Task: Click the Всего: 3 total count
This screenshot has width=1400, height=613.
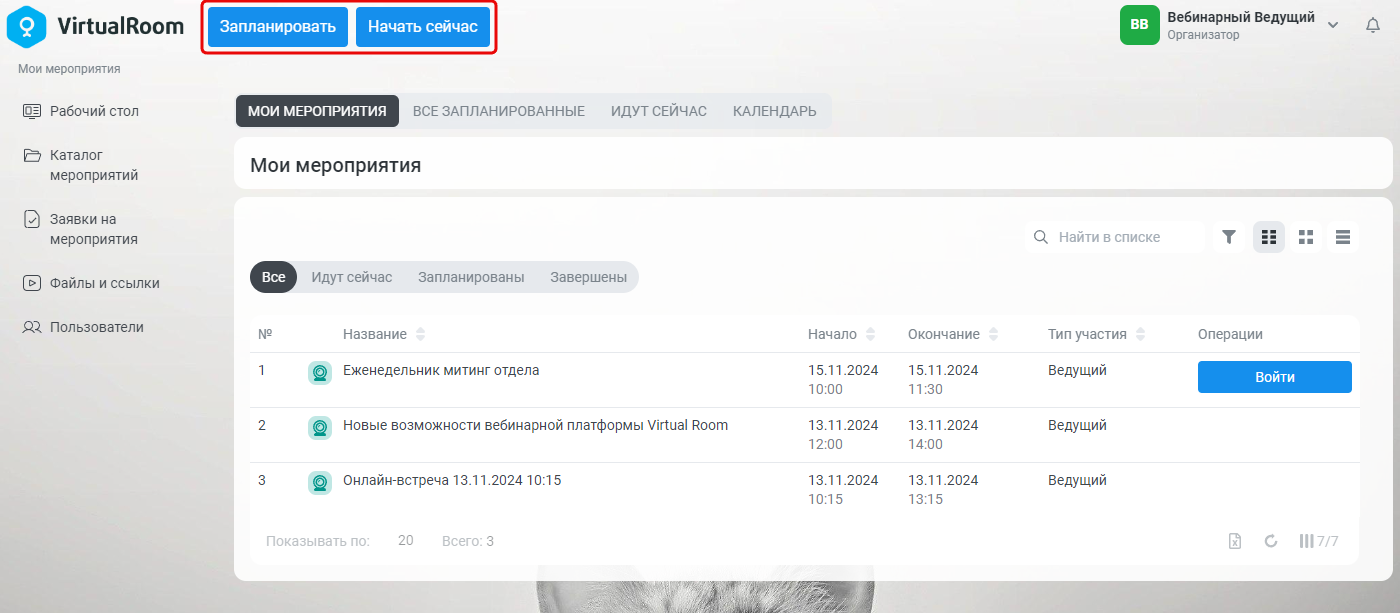Action: [x=468, y=541]
